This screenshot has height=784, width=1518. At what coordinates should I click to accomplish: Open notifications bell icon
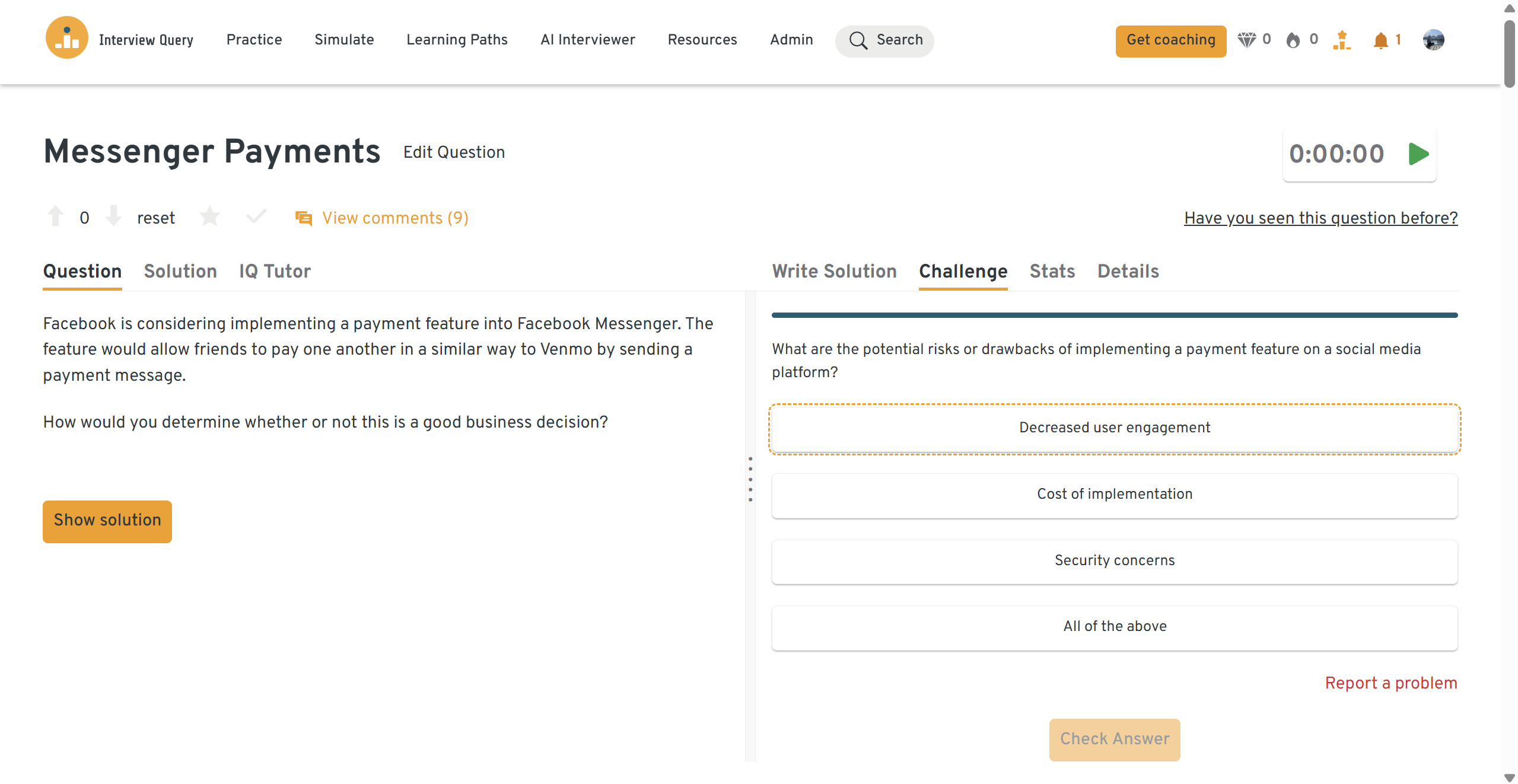1380,40
